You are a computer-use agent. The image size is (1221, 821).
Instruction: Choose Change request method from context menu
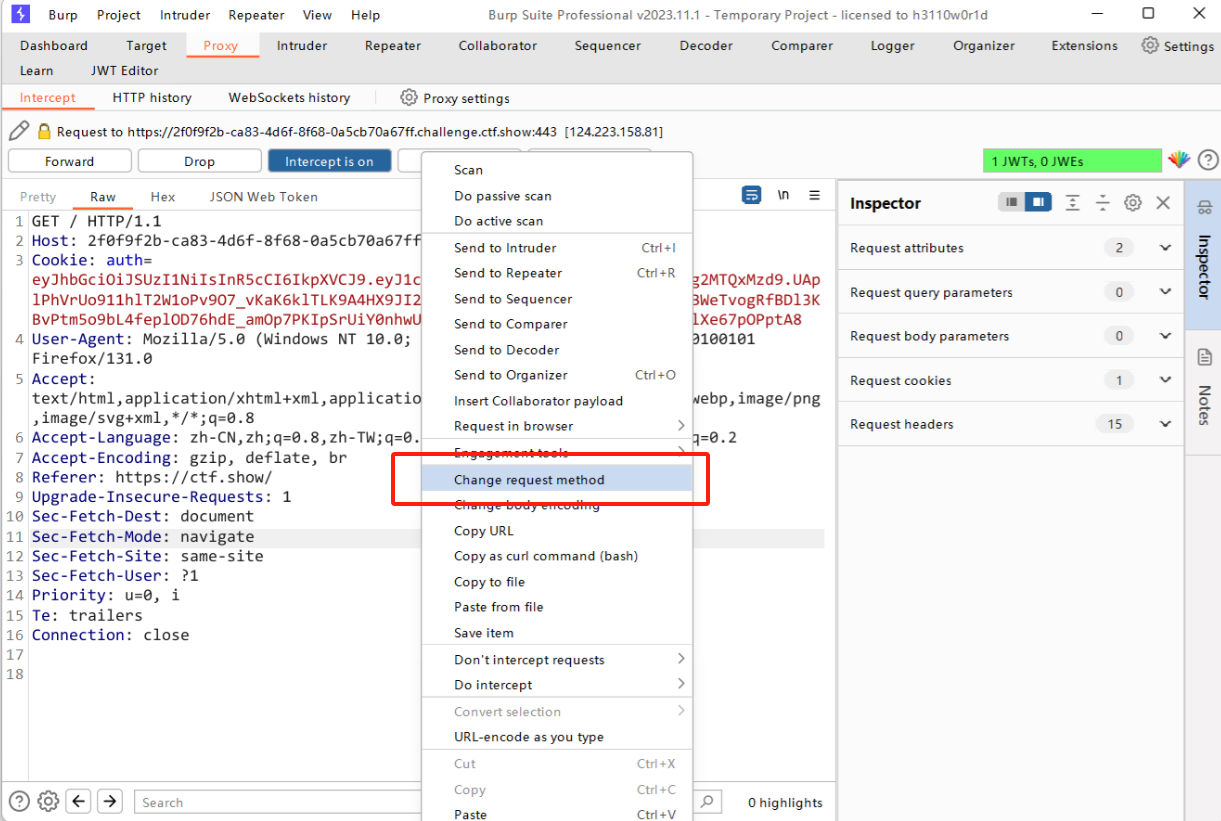tap(529, 480)
